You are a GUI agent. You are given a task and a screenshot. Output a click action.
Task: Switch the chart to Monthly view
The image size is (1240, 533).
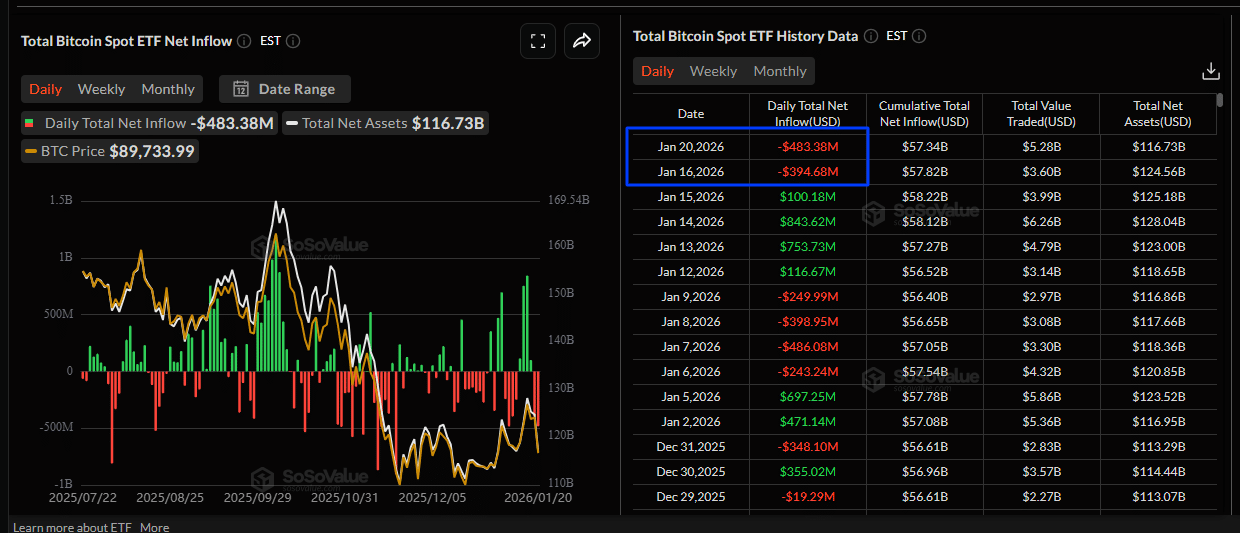tap(168, 89)
